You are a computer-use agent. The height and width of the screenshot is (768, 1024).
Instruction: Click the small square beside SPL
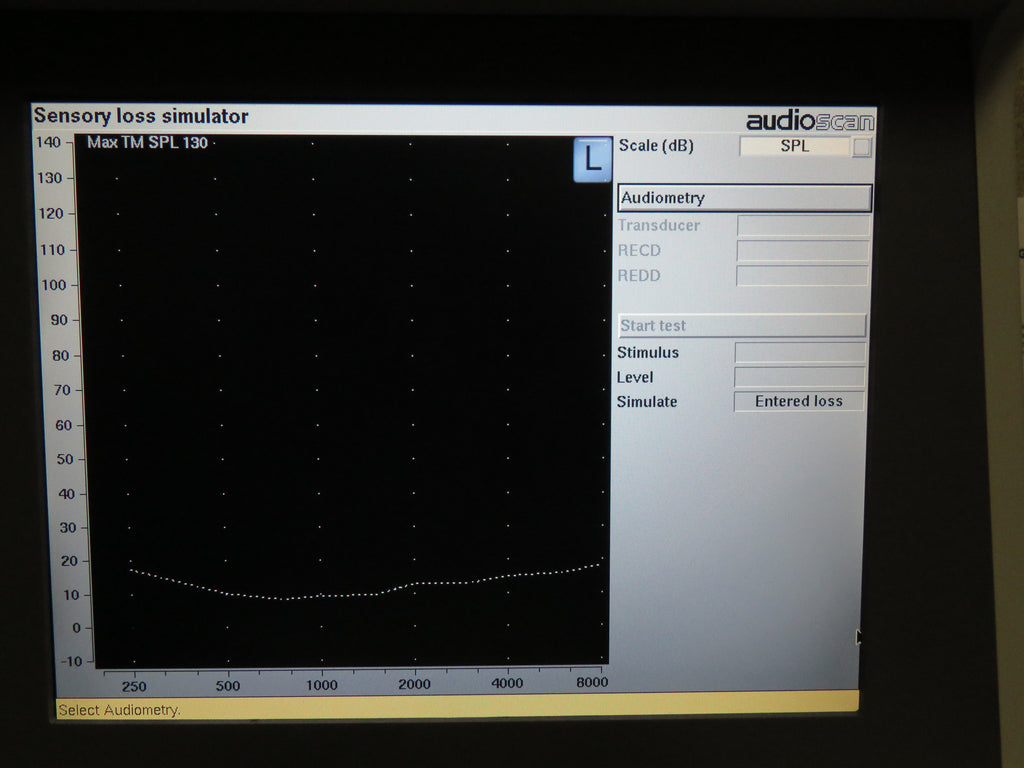click(862, 147)
